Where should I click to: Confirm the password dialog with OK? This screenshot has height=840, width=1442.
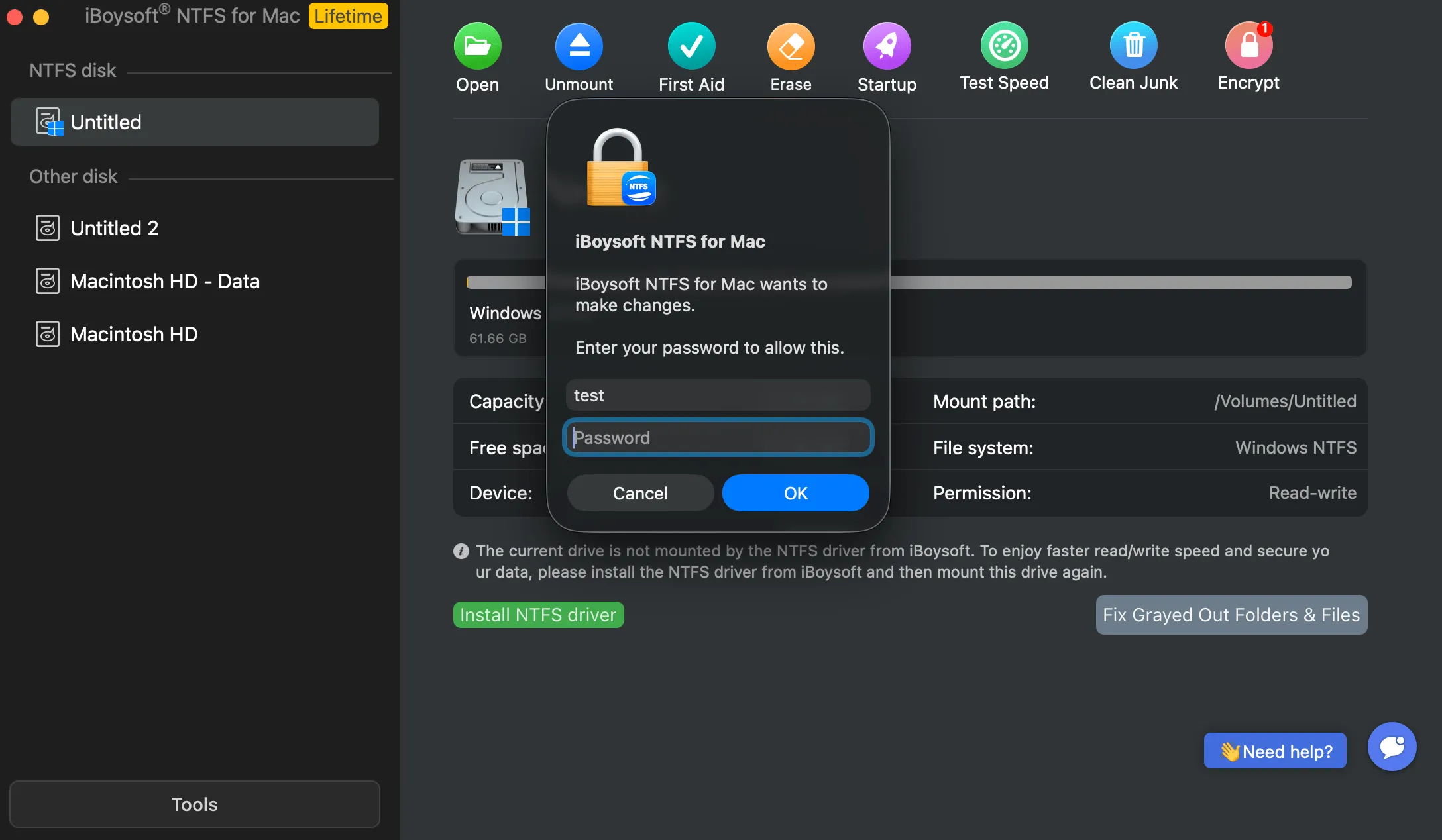coord(795,493)
